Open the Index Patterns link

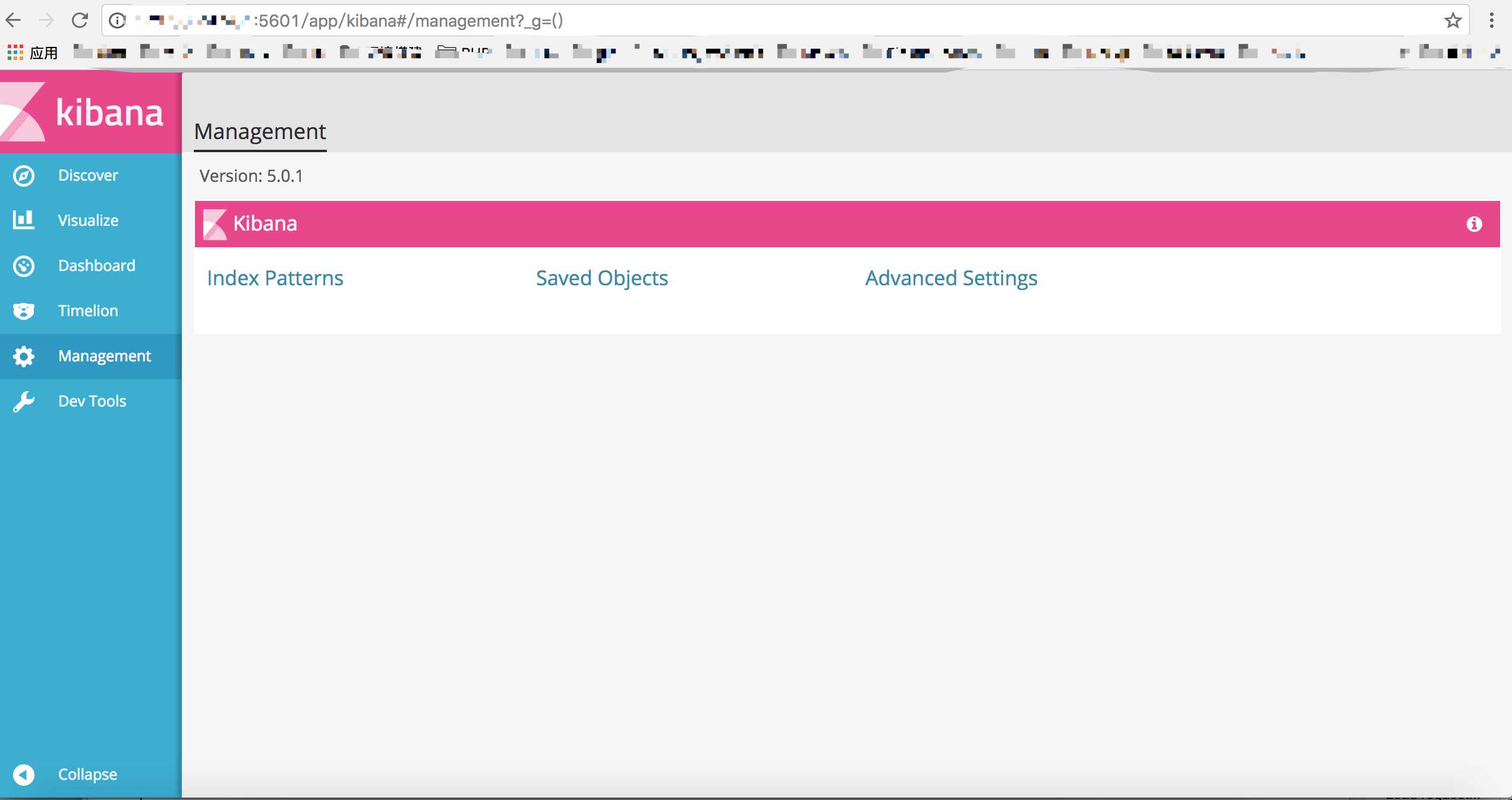275,278
